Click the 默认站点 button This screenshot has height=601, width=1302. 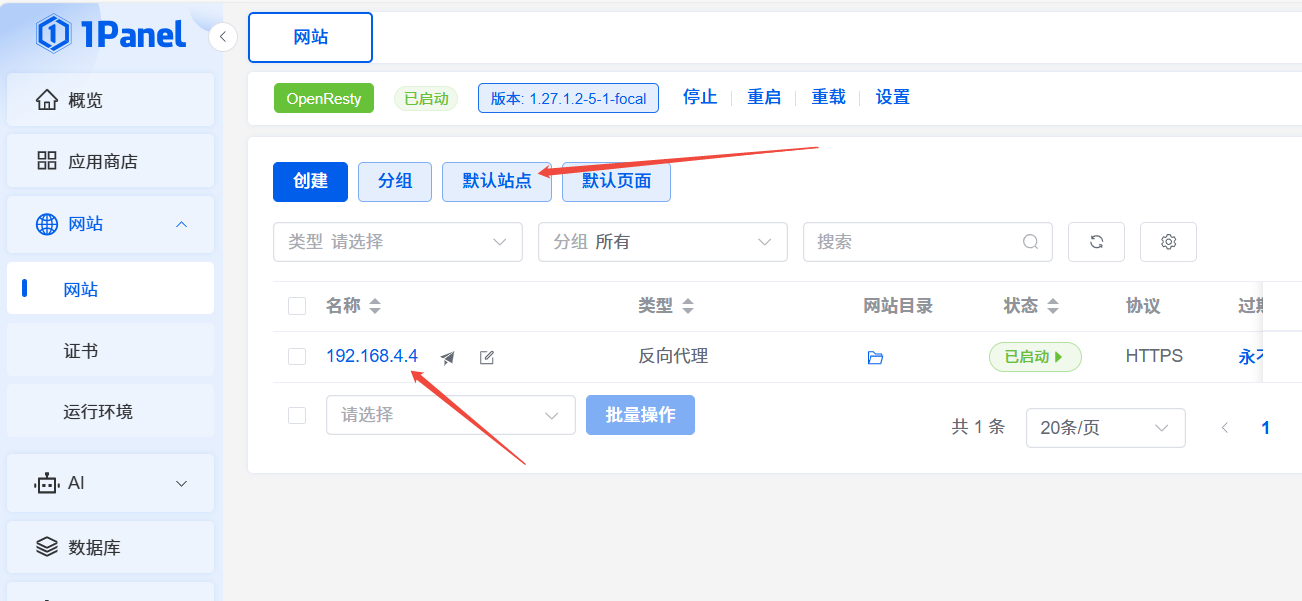coord(496,181)
